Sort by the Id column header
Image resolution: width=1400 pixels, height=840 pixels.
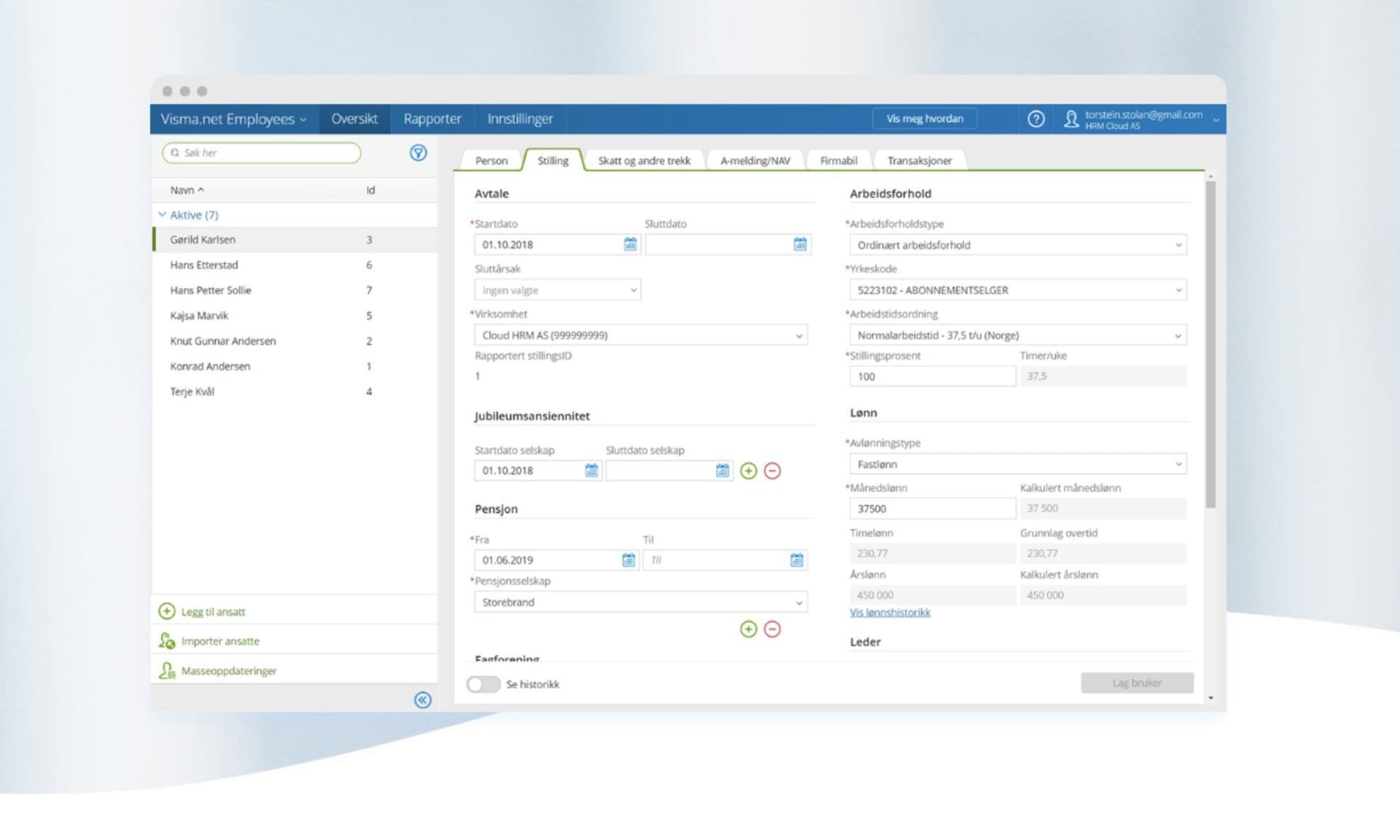(x=370, y=190)
